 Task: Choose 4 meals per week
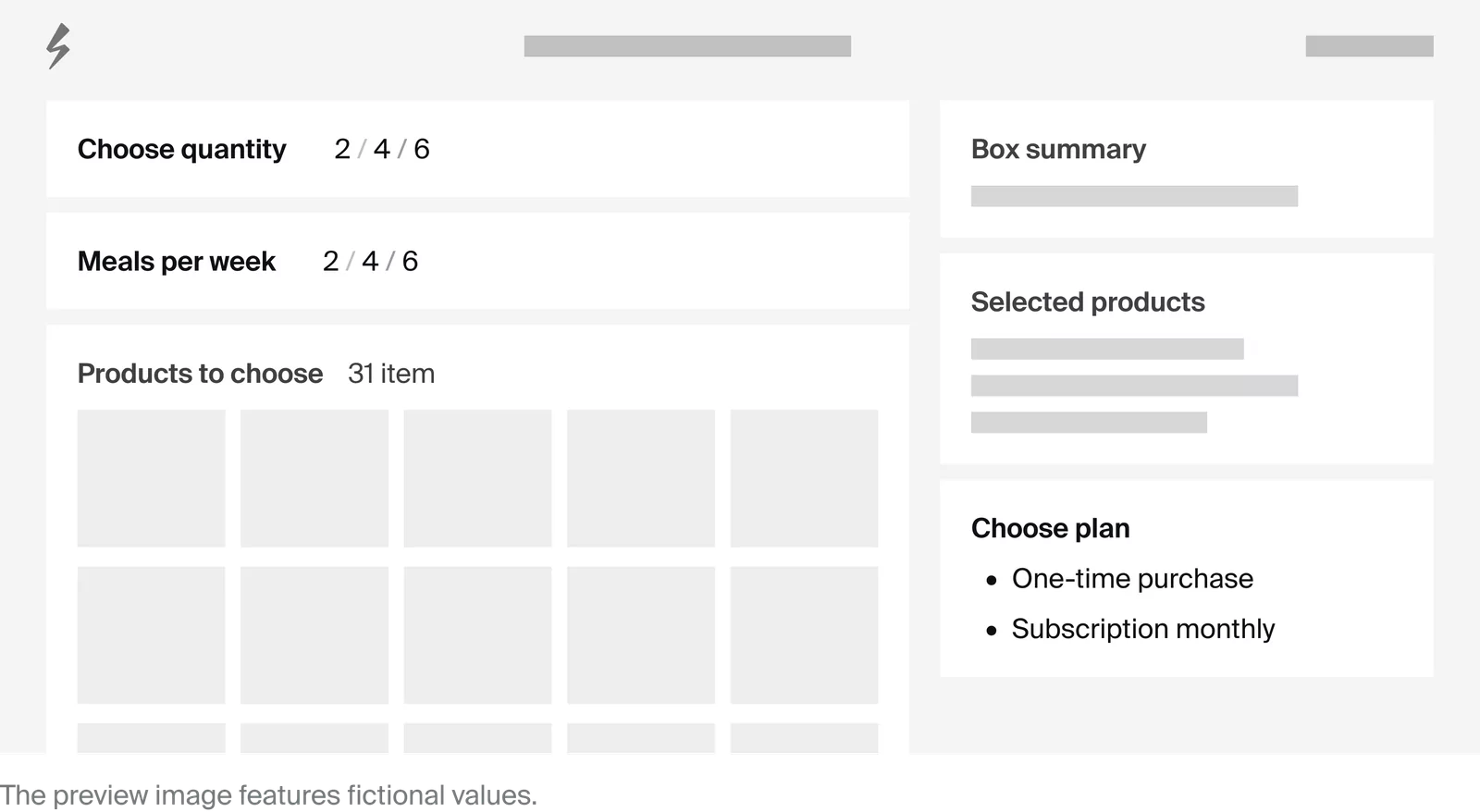coord(370,261)
